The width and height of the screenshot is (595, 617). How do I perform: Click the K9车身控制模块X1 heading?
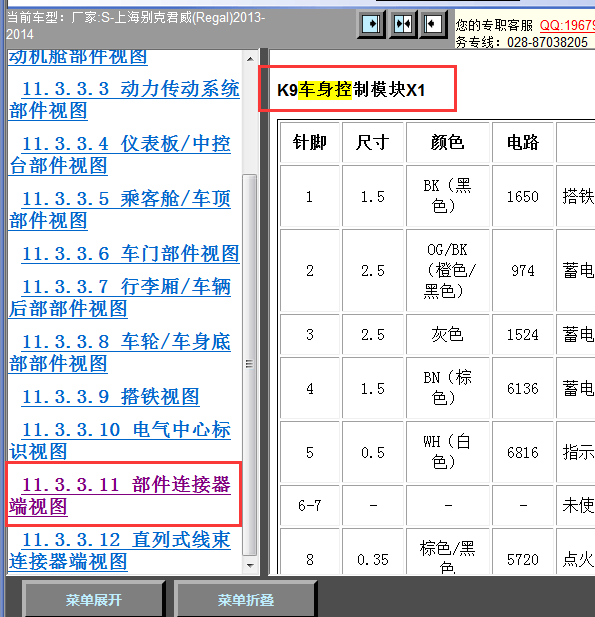[351, 90]
